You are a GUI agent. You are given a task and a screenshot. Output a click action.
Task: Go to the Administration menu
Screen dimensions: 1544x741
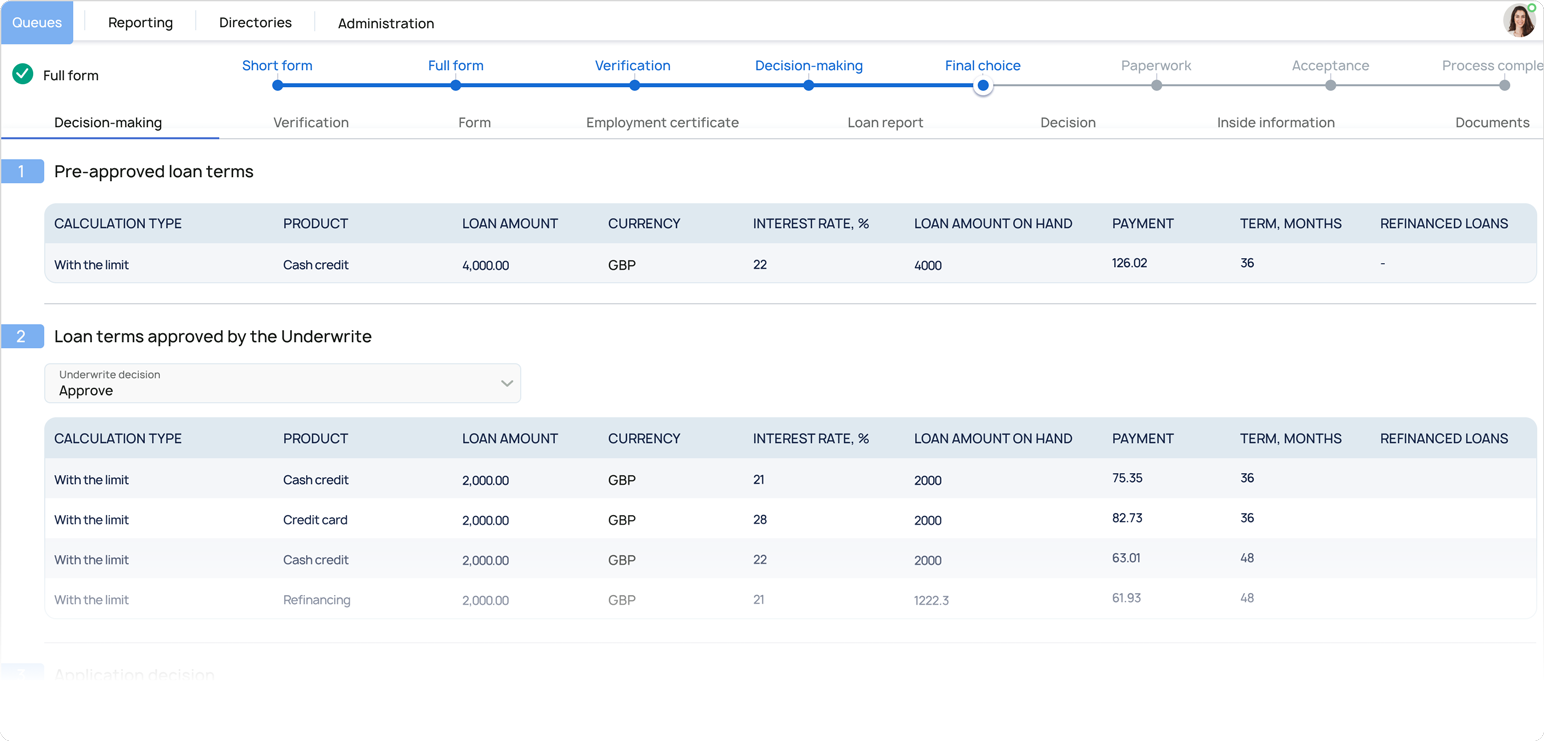386,23
